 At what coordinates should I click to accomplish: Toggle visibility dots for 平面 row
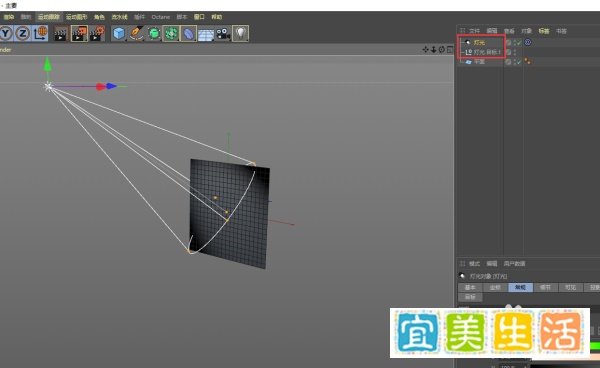[x=515, y=62]
